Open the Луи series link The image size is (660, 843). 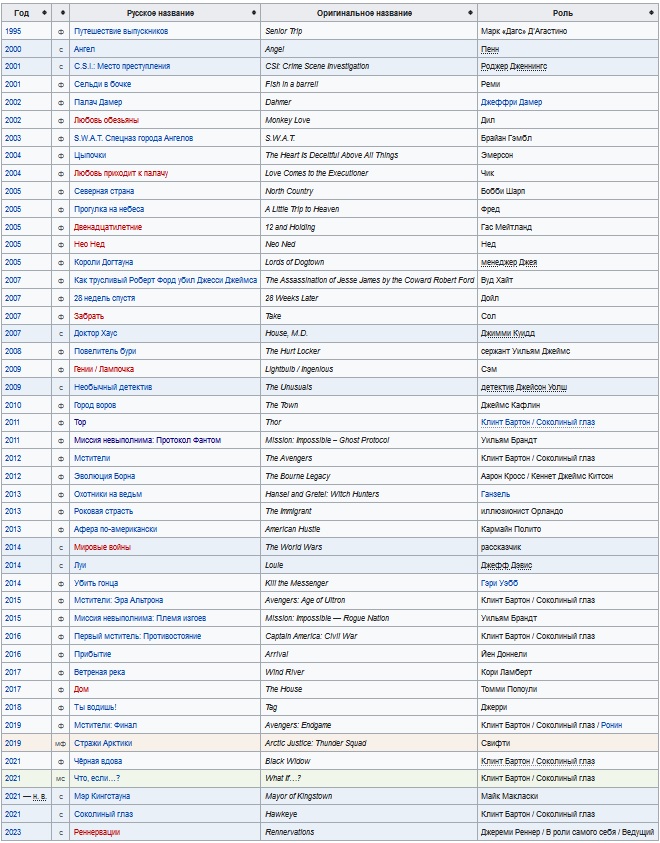click(x=80, y=565)
